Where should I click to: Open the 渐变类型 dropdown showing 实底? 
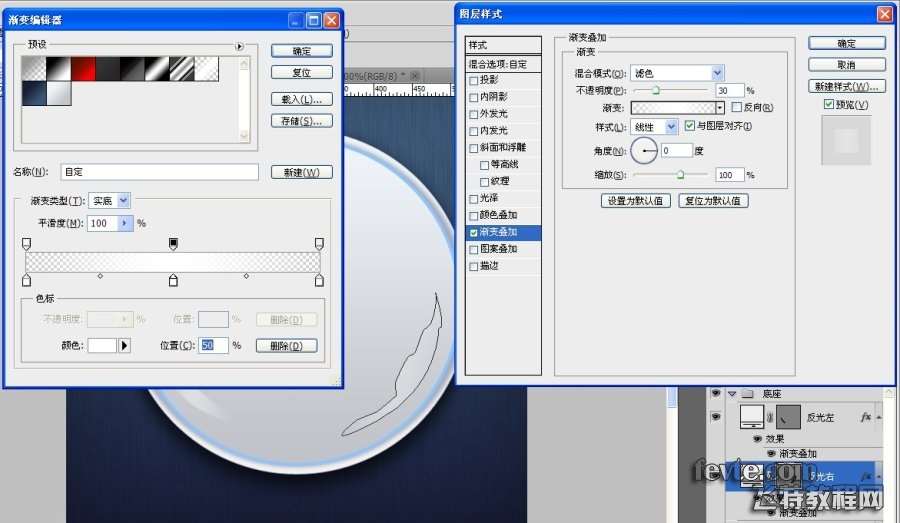click(123, 200)
